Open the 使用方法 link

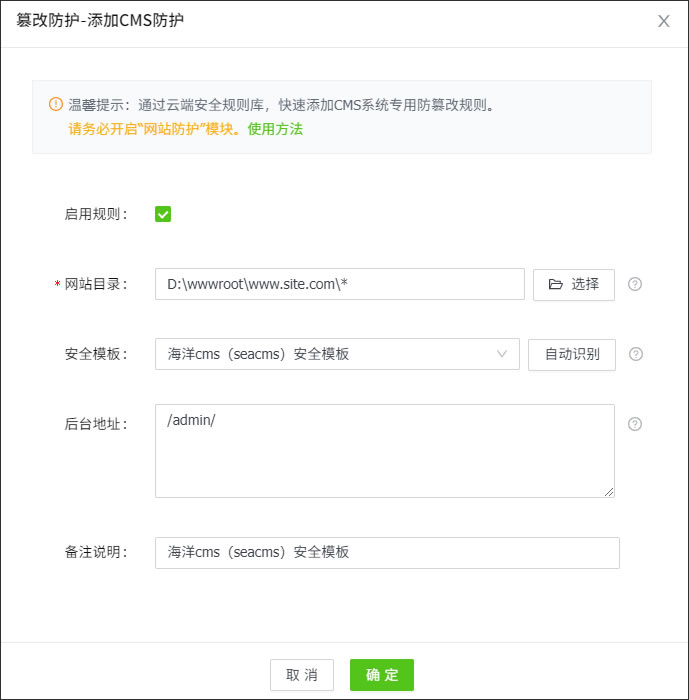tap(275, 129)
